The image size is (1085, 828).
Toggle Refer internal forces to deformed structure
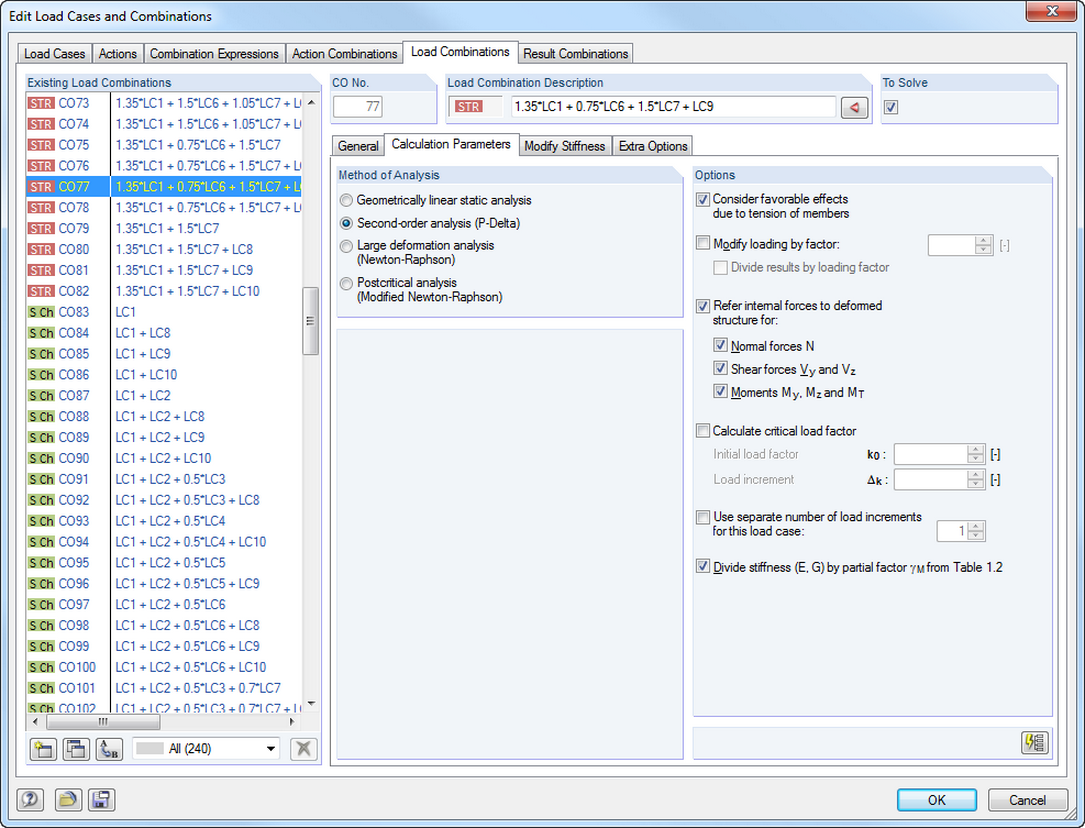(x=703, y=306)
